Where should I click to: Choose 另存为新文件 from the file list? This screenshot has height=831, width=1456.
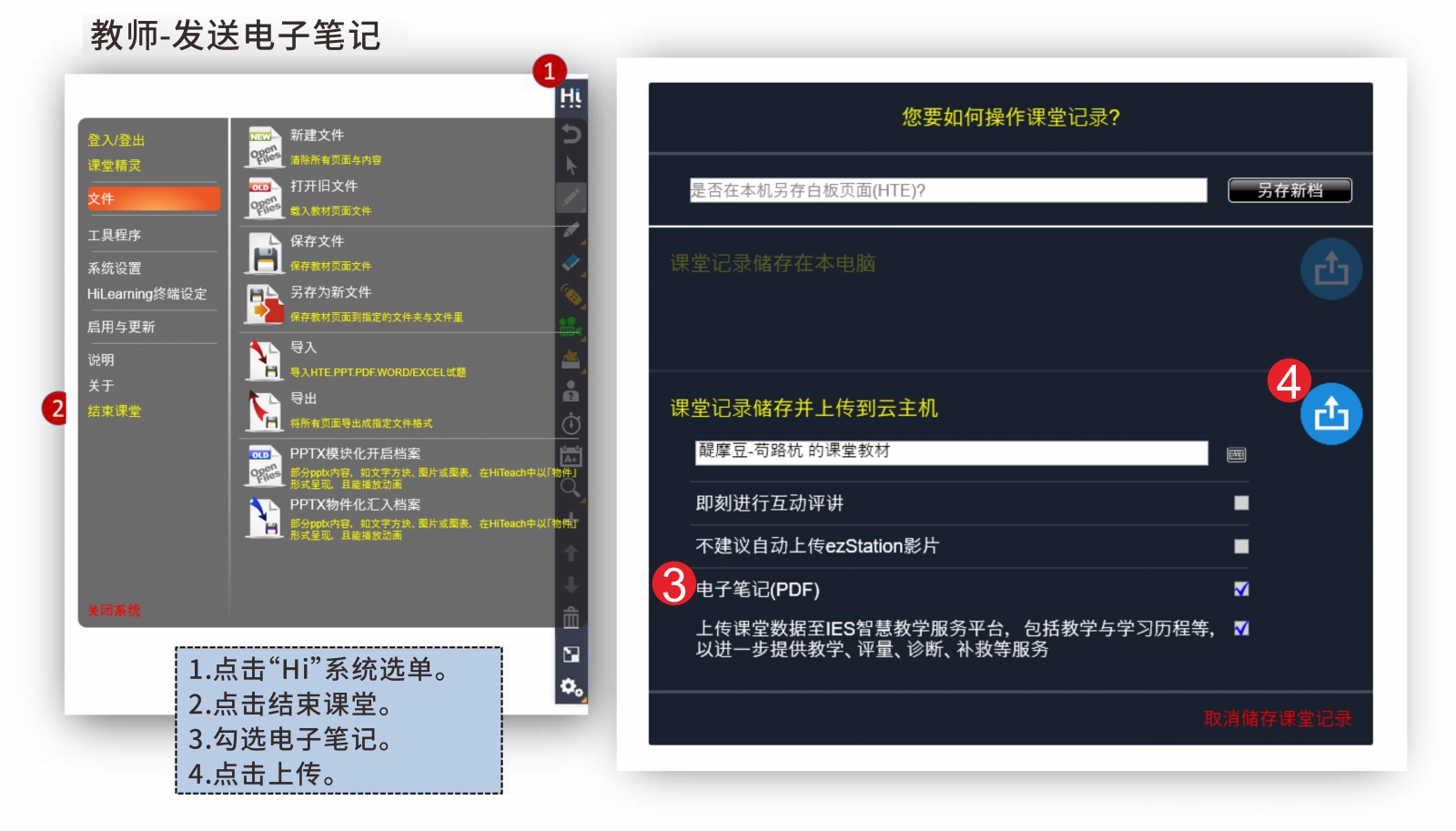(330, 293)
